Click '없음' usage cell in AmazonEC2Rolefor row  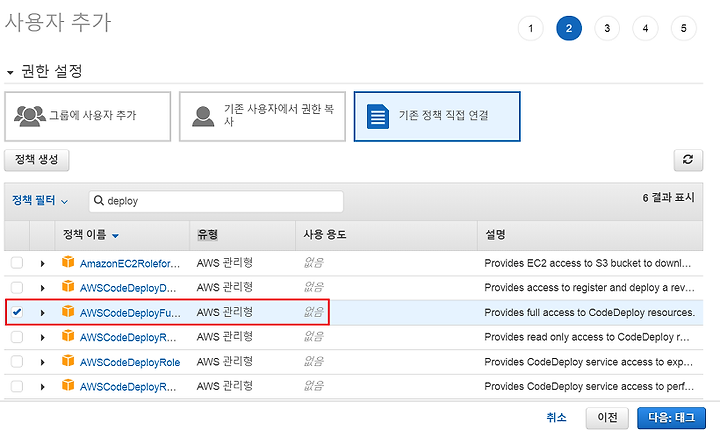(314, 263)
